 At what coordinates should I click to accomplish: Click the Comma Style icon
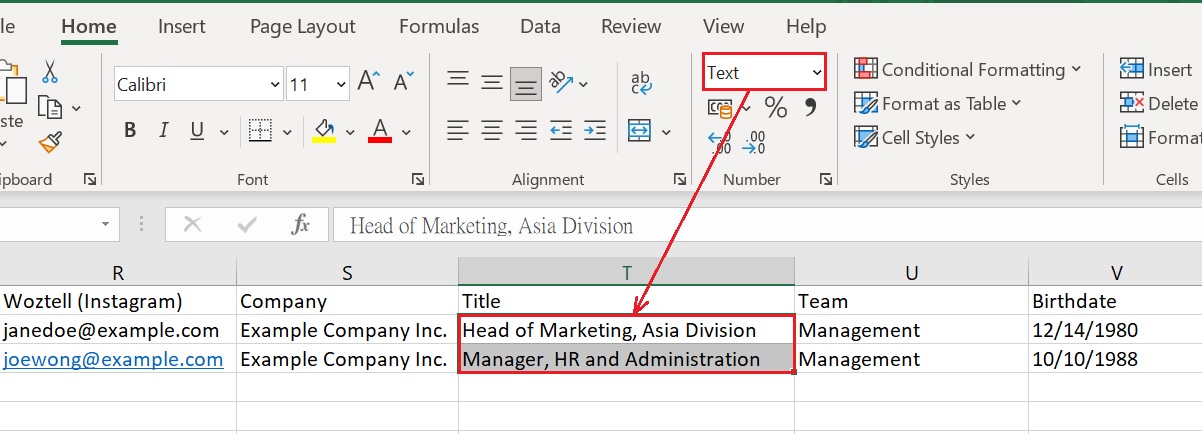[x=810, y=106]
